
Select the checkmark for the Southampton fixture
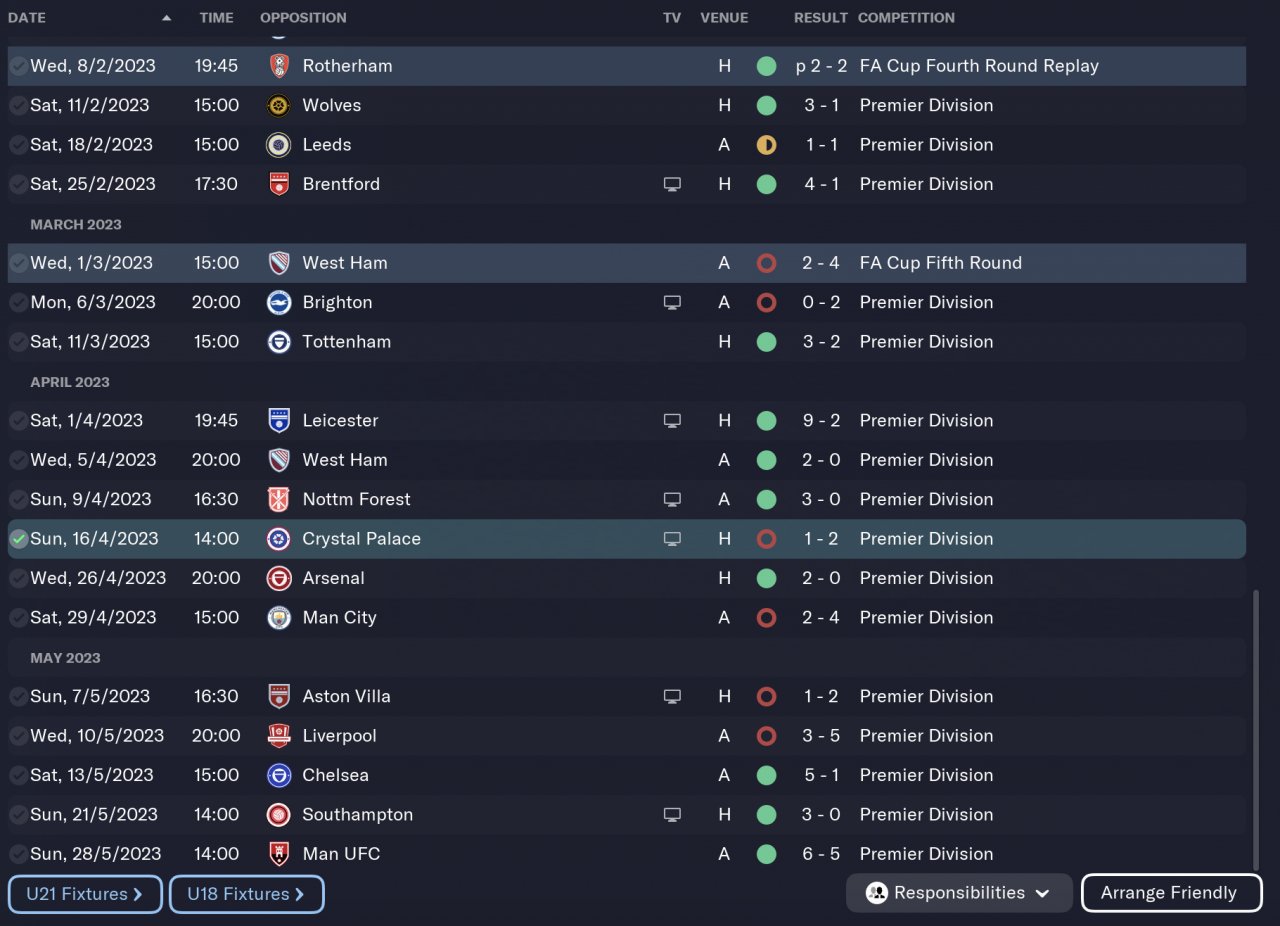tap(18, 815)
